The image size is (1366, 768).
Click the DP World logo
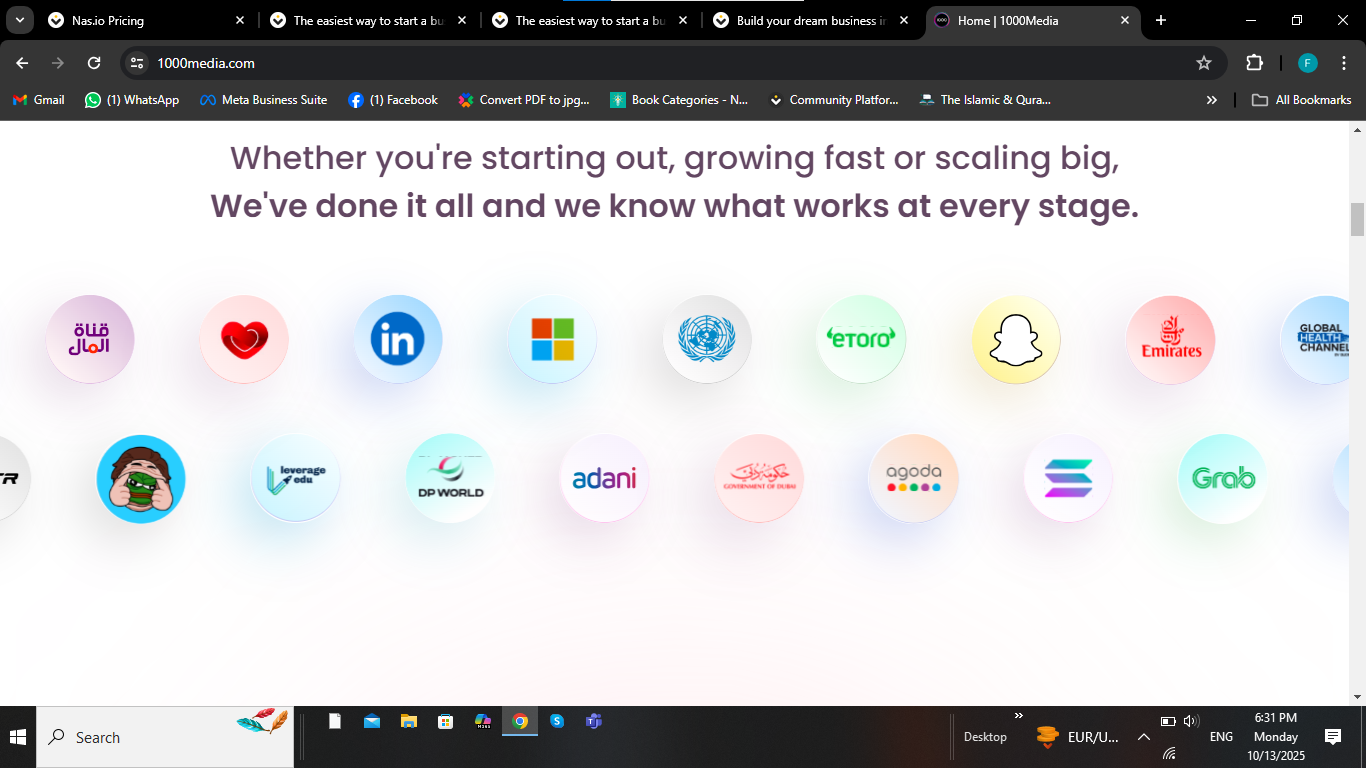[x=450, y=478]
